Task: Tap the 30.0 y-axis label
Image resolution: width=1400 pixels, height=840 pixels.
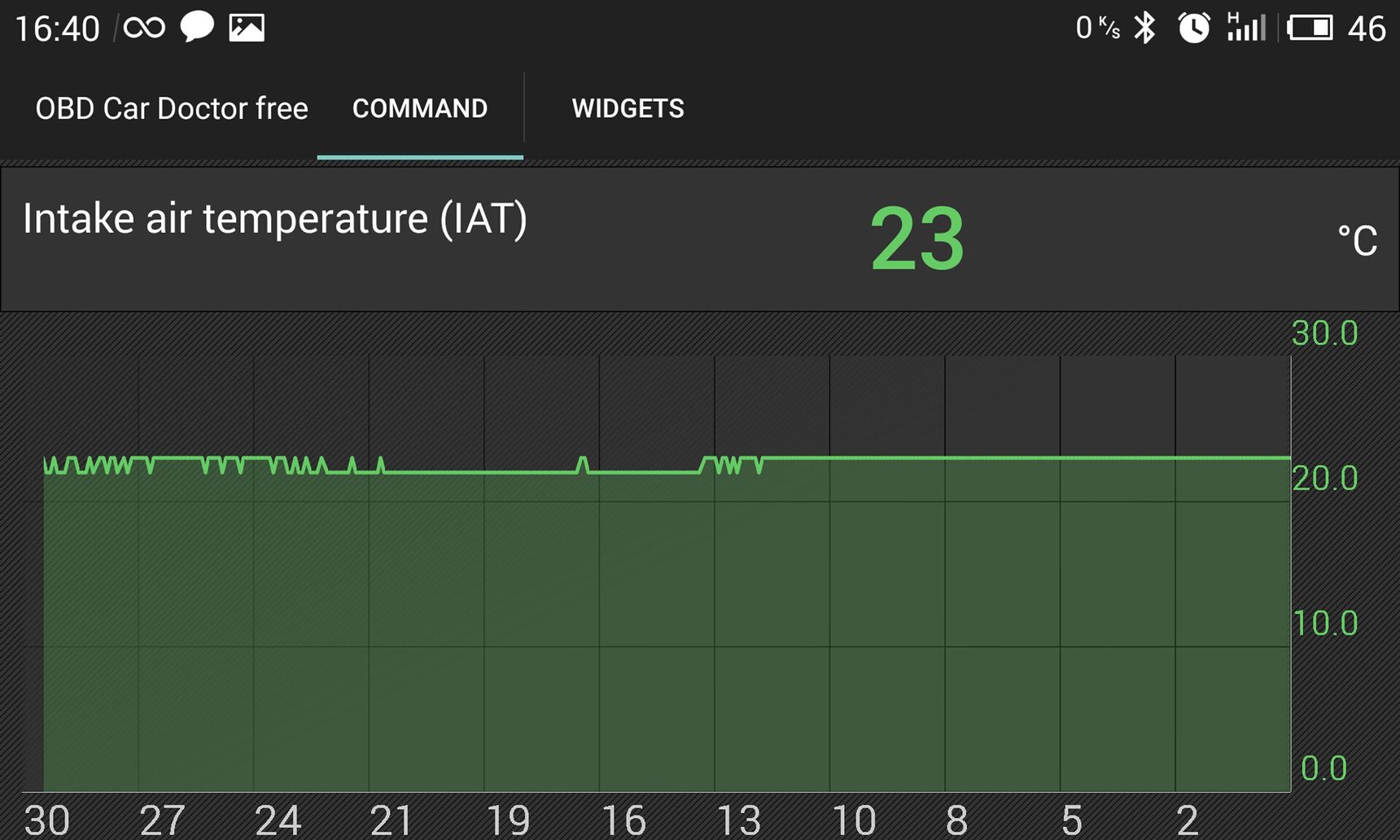Action: tap(1324, 334)
